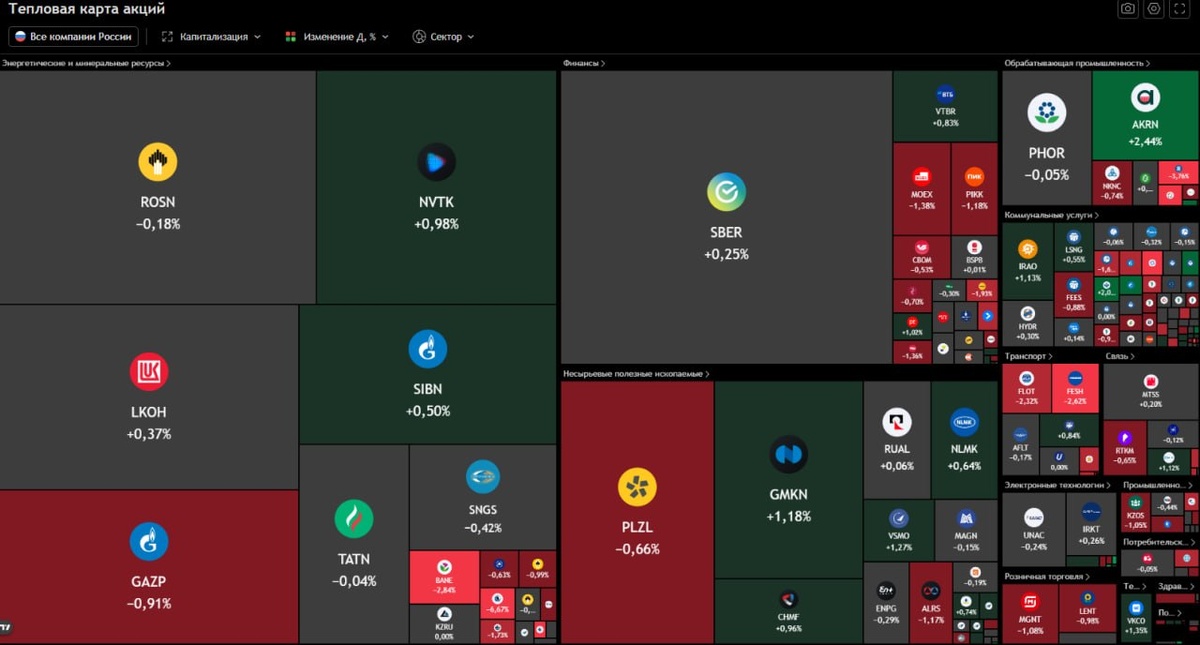The width and height of the screenshot is (1200, 645).
Task: Click the Тепловая карта акций title
Action: tap(87, 9)
